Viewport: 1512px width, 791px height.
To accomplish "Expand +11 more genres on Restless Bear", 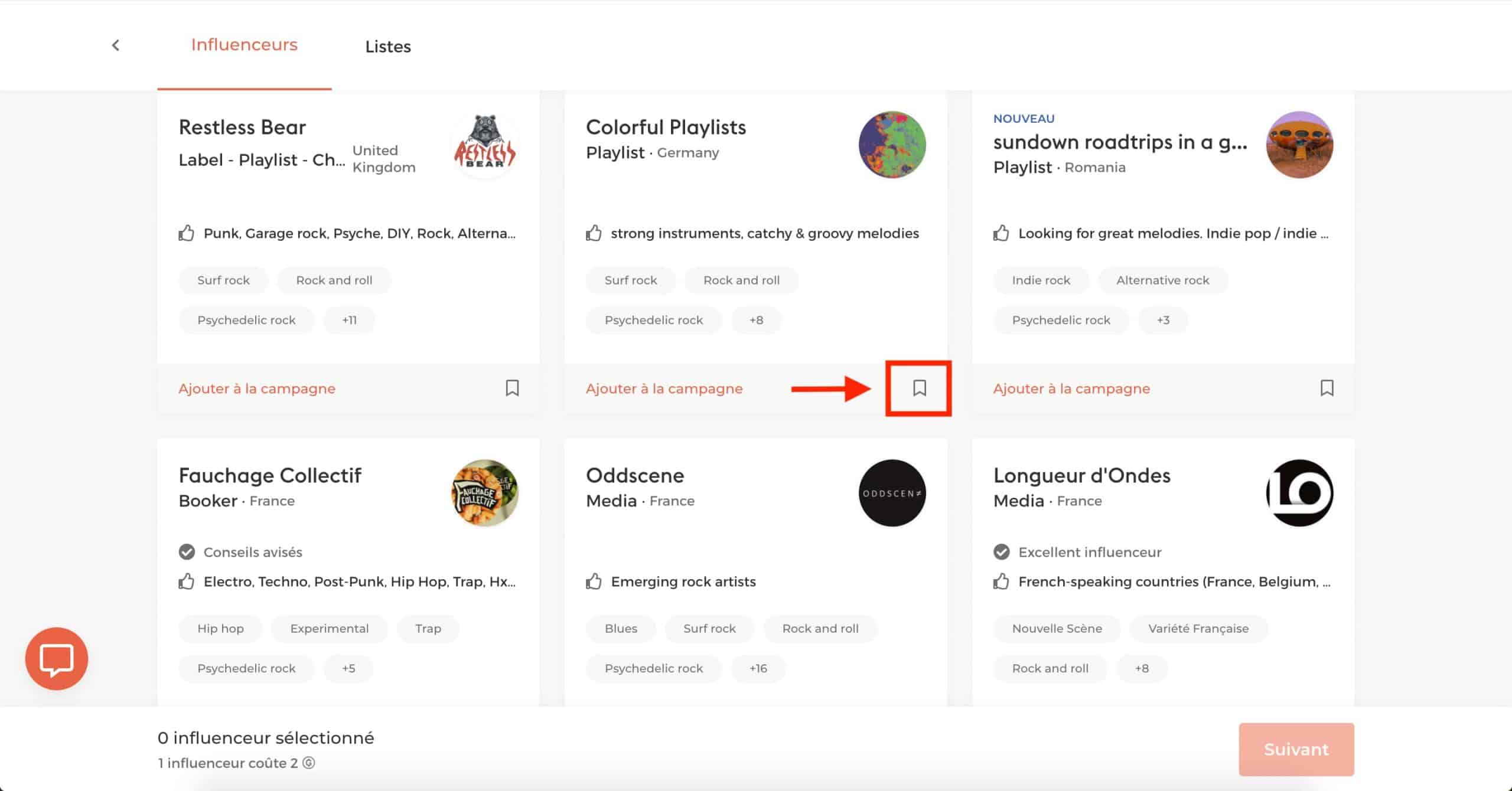I will [349, 320].
